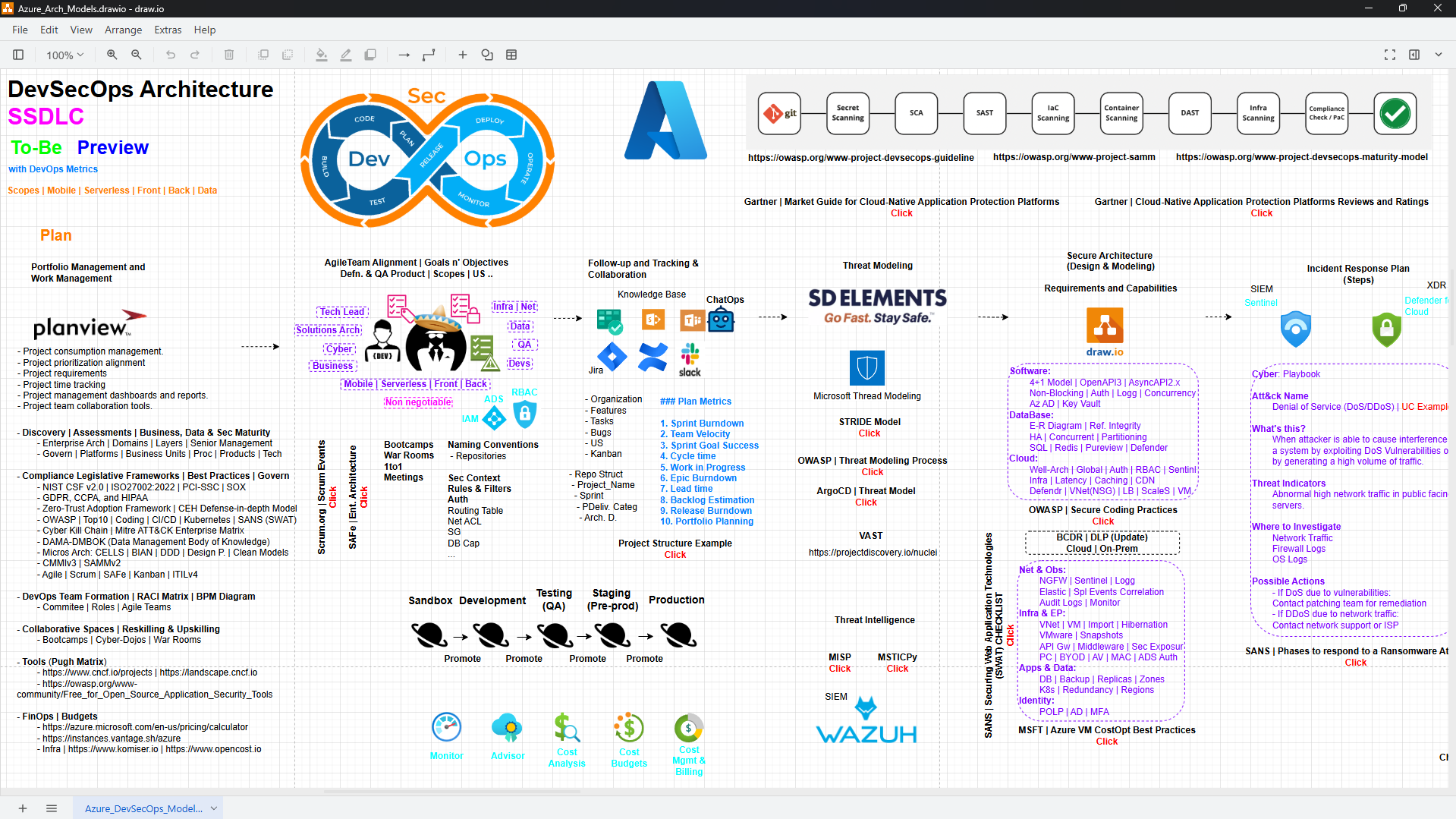Viewport: 1456px width, 819px height.
Task: Select the Slack logo icon
Action: pos(690,359)
